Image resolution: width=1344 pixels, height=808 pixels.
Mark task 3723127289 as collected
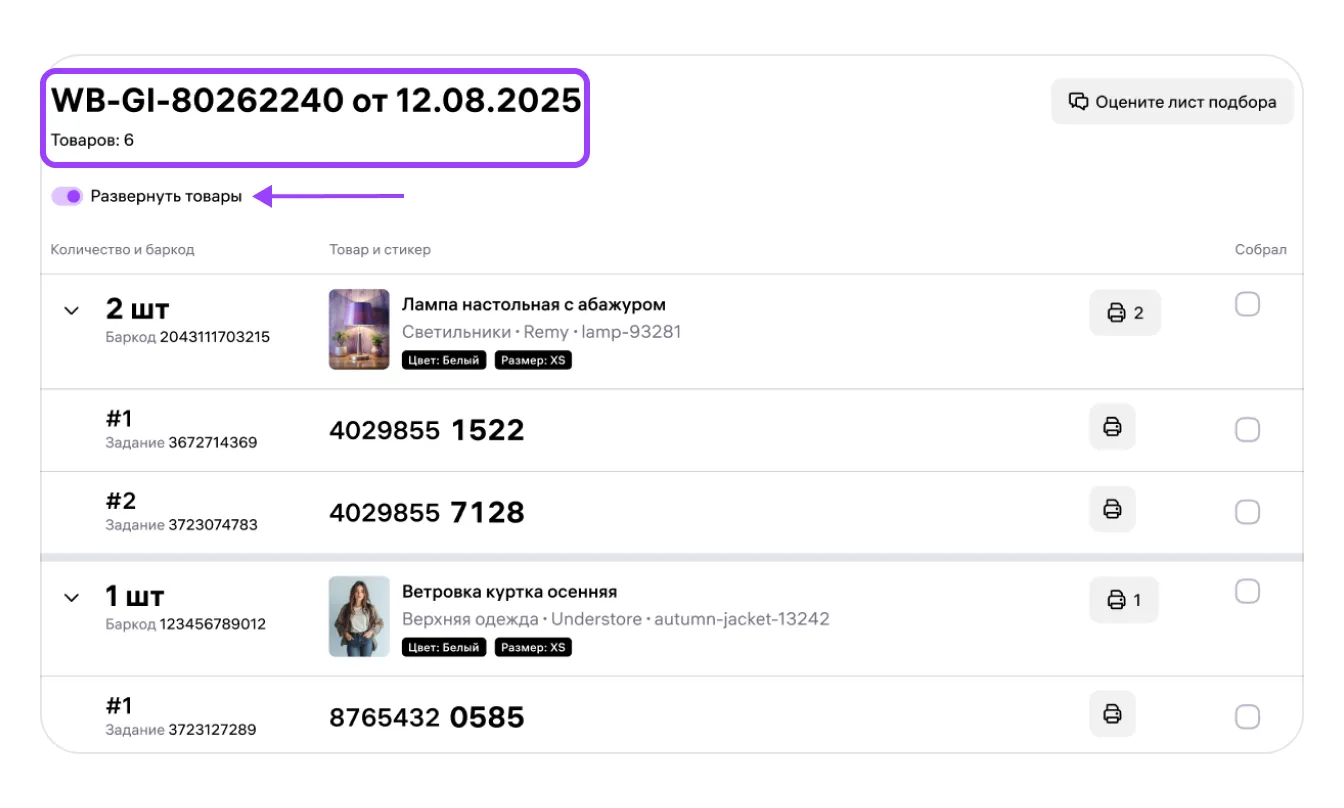click(x=1247, y=717)
